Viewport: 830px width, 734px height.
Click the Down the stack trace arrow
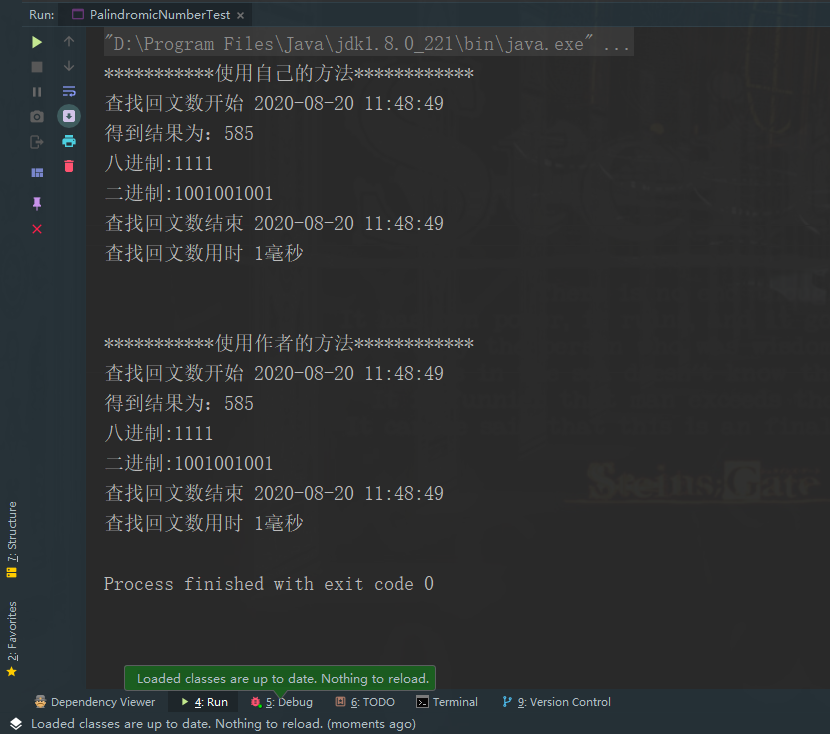69,66
